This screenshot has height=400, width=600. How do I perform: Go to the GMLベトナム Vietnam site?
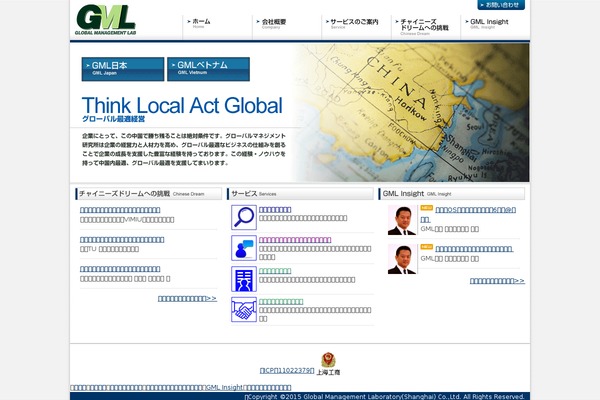(209, 69)
